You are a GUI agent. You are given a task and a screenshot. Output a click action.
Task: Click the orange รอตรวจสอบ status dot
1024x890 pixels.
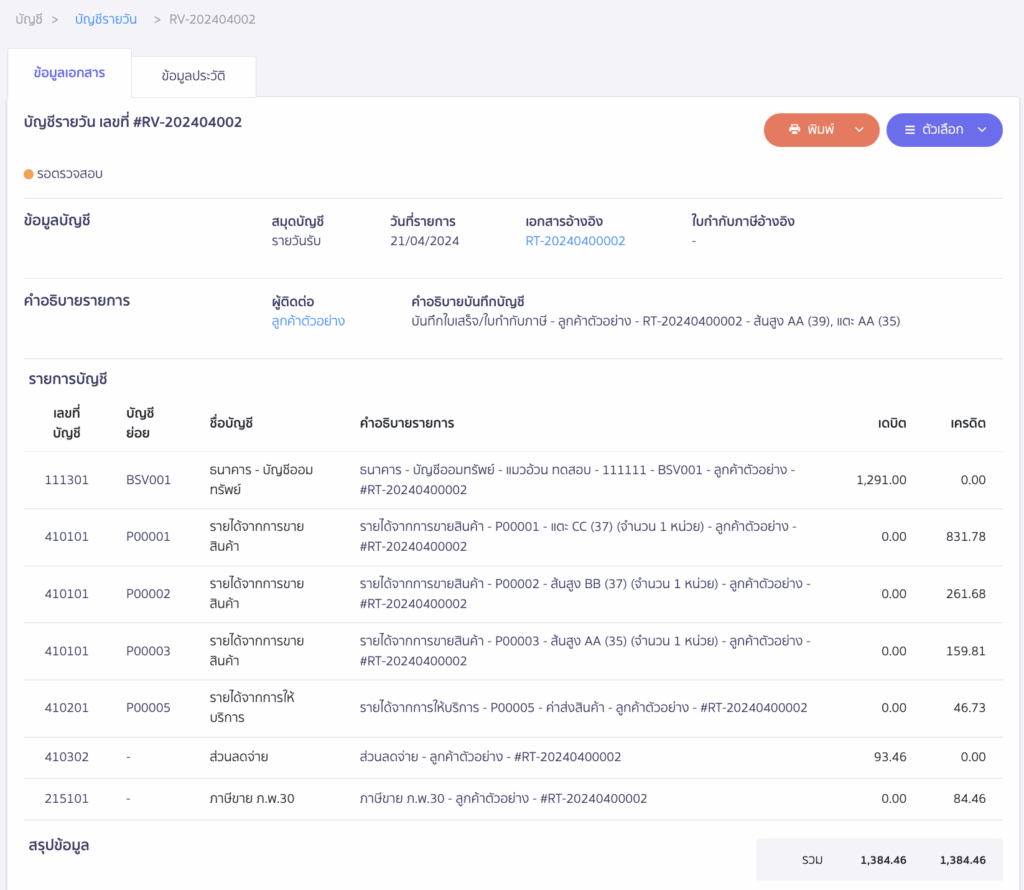click(29, 174)
